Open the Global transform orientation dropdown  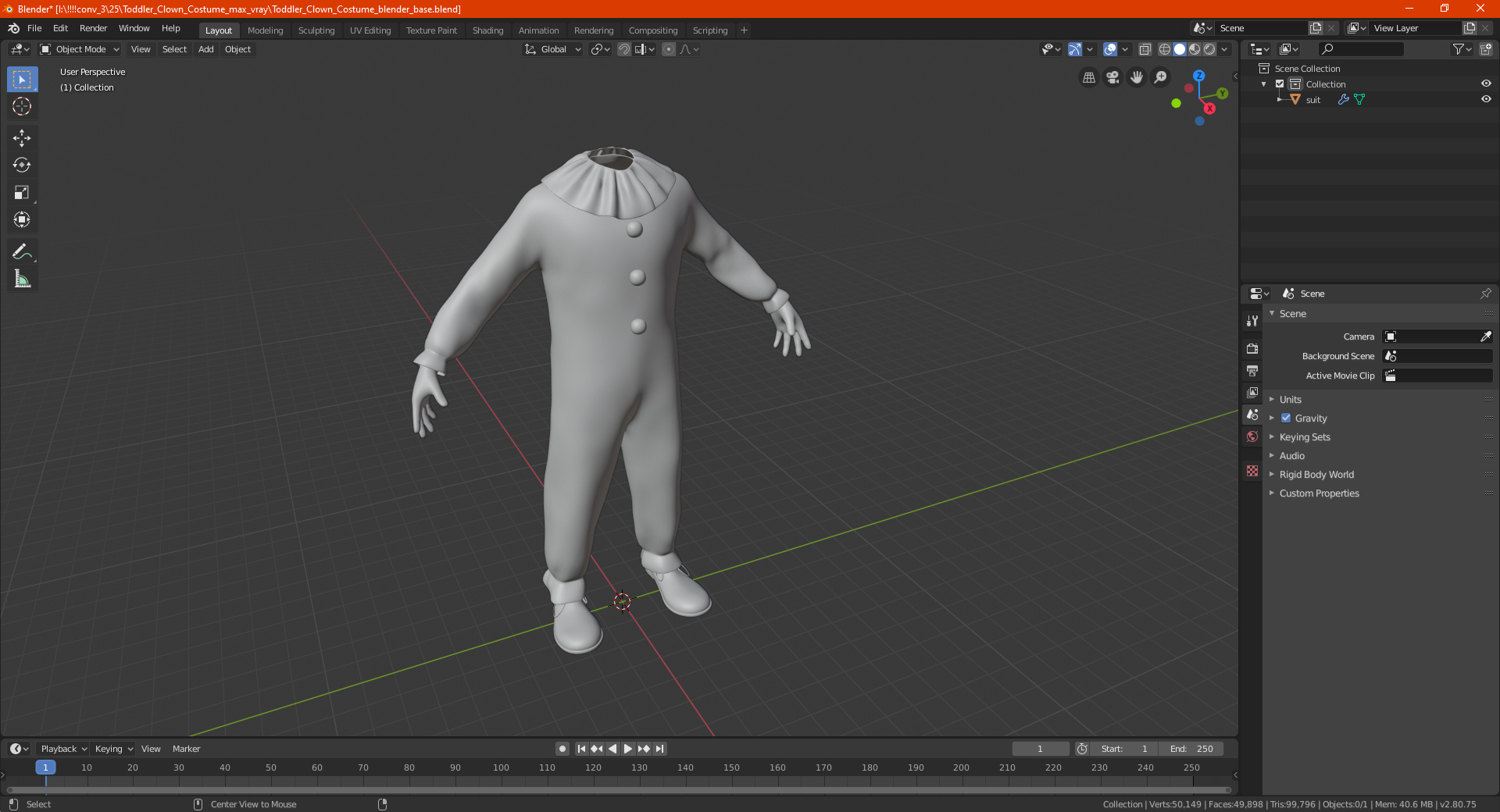[x=552, y=49]
